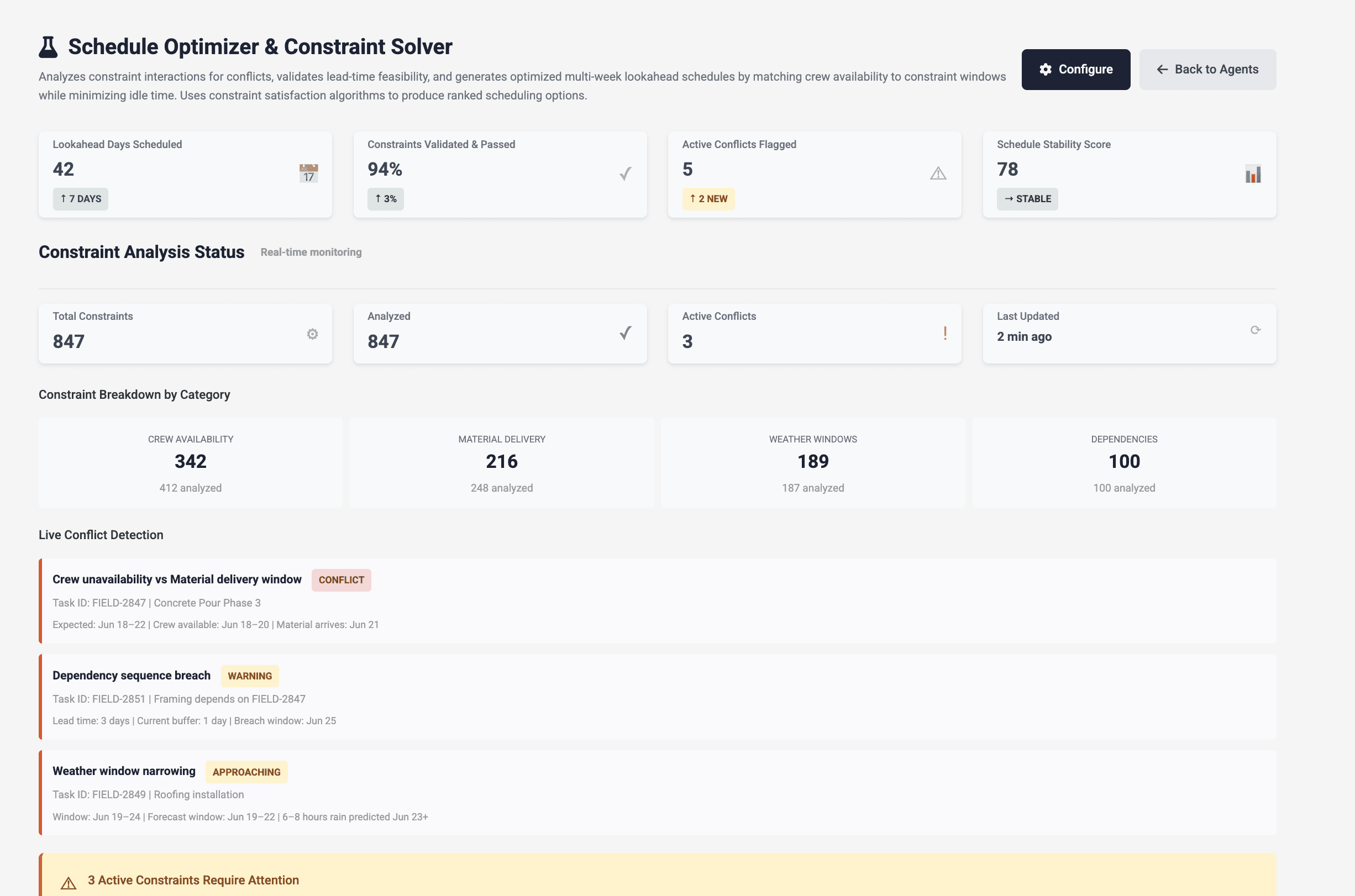Click the APPROACHING badge on weather window alert

[246, 771]
